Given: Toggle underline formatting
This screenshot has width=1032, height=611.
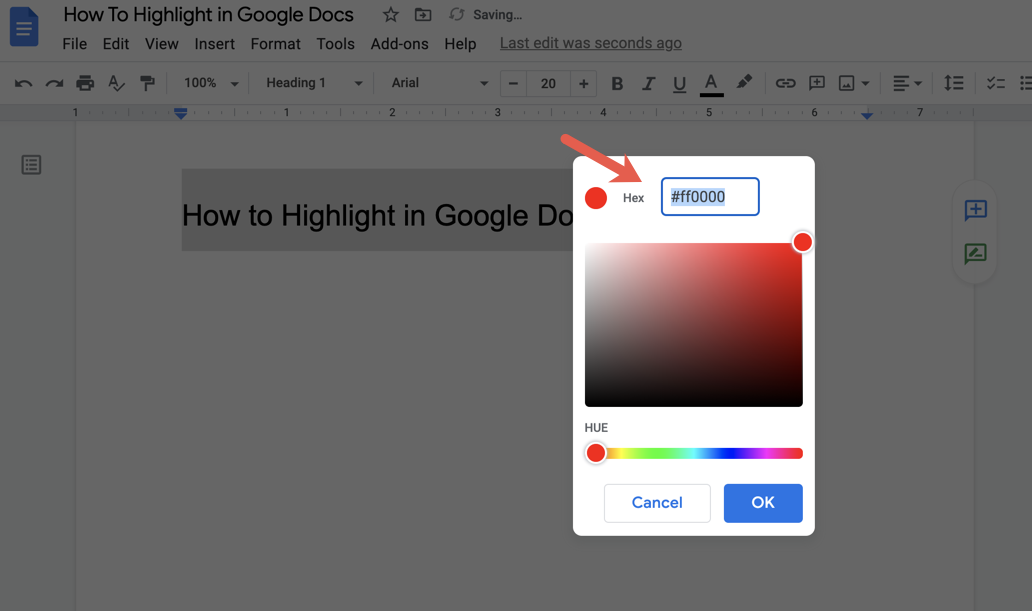Looking at the screenshot, I should 679,83.
